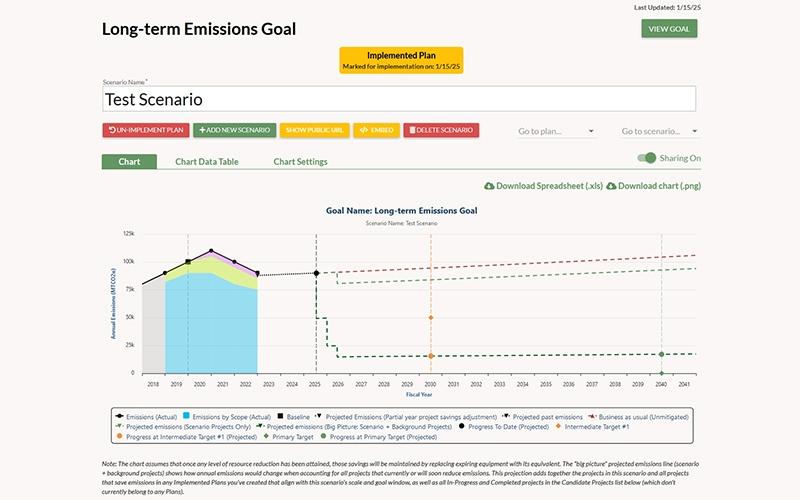Click orange Progress at Intermediate Target circle swatch

point(119,436)
